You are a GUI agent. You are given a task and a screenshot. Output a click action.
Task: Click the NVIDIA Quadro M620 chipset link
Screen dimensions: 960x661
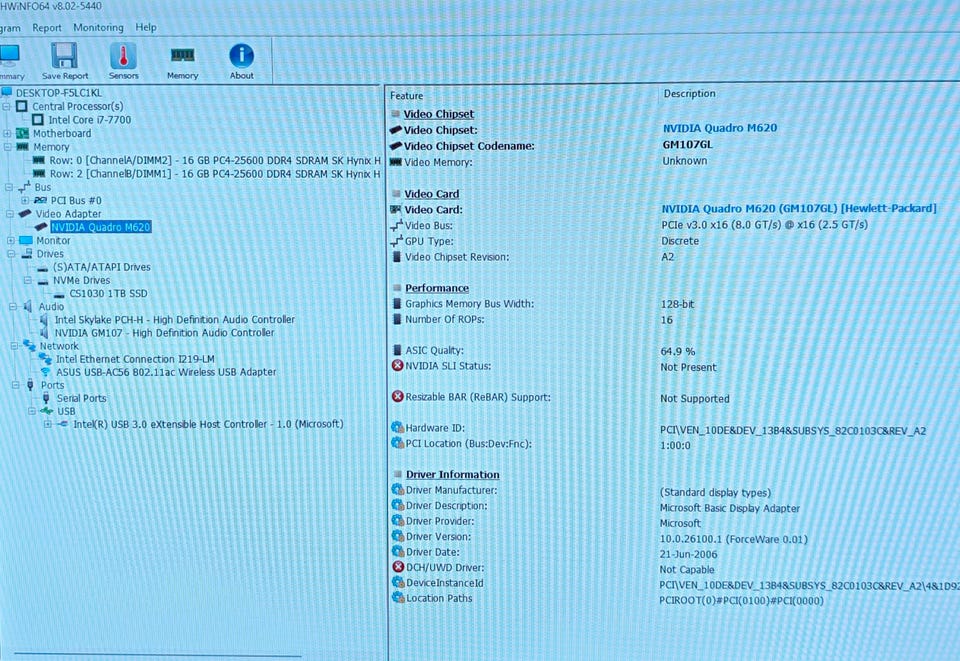(x=719, y=128)
